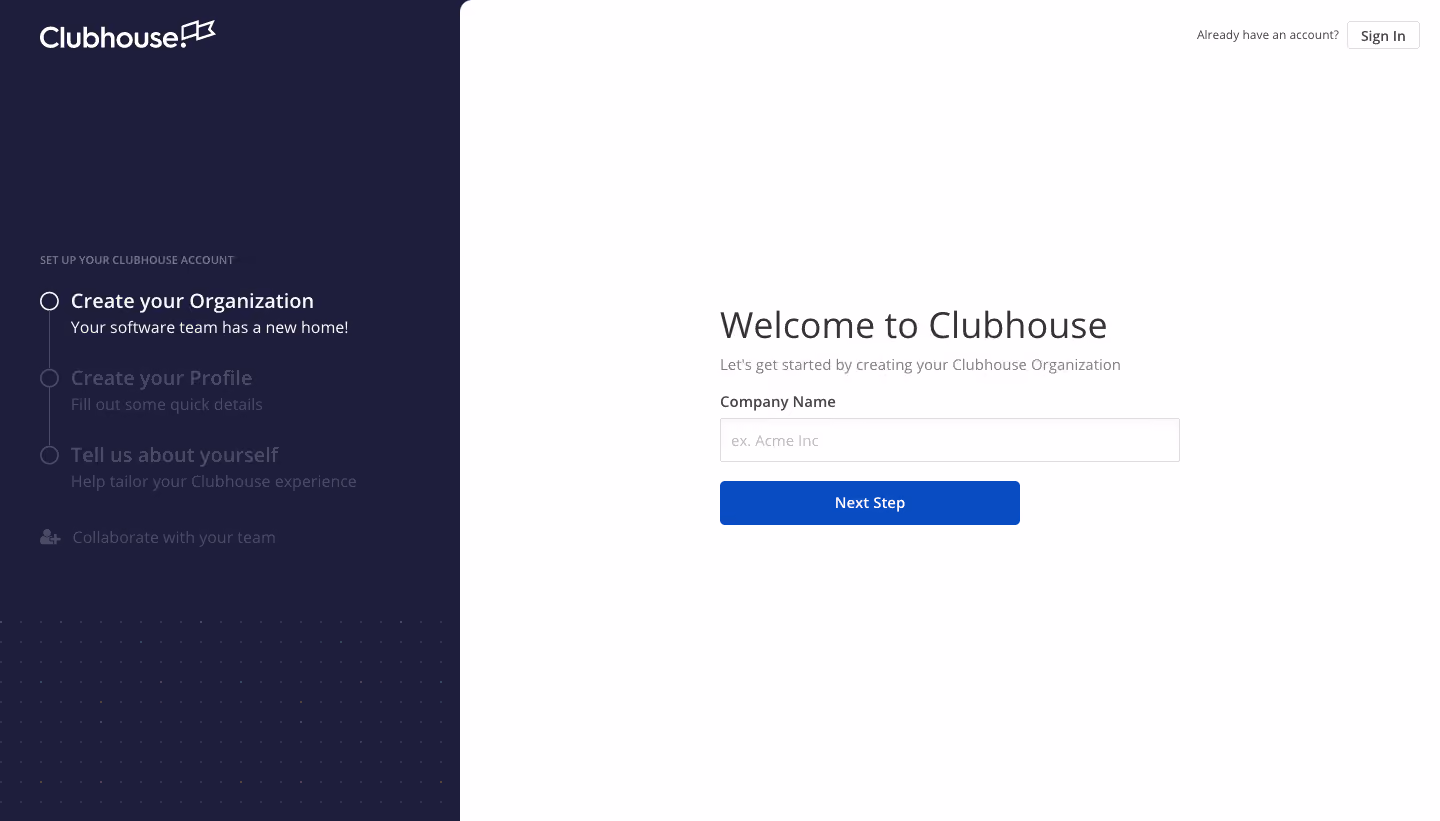Click 'Fill out some quick details' text

point(167,404)
